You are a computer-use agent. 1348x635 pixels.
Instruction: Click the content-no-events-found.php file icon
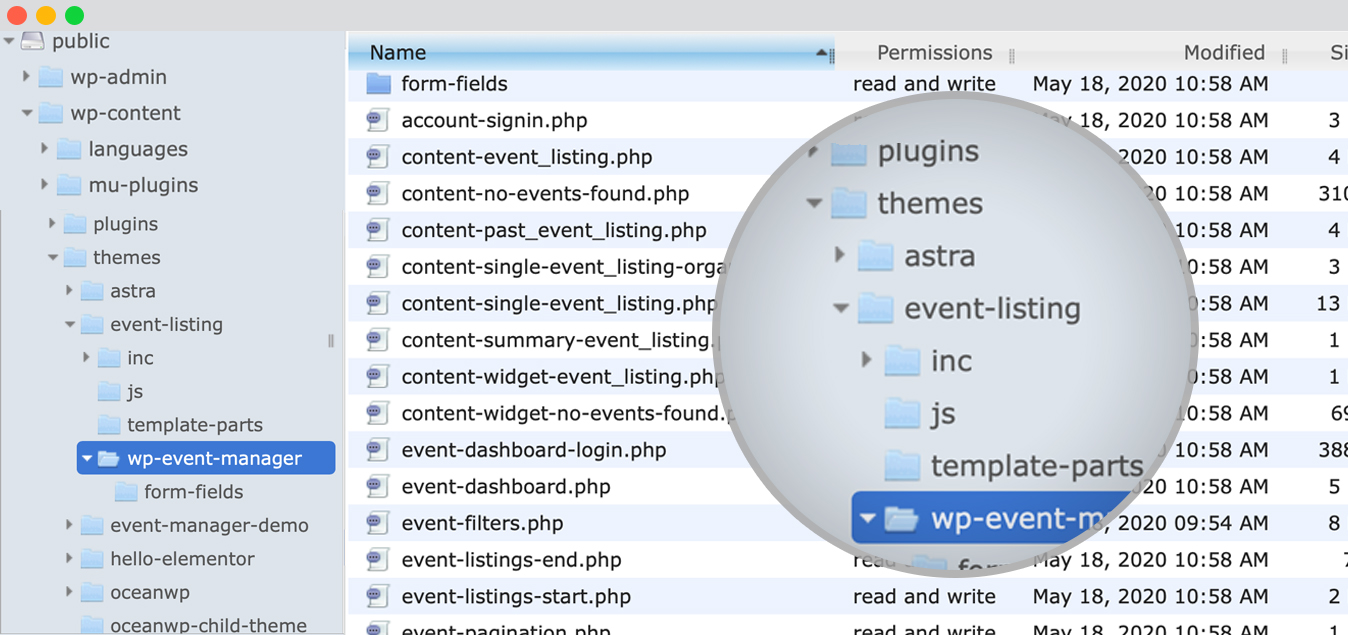click(x=377, y=194)
